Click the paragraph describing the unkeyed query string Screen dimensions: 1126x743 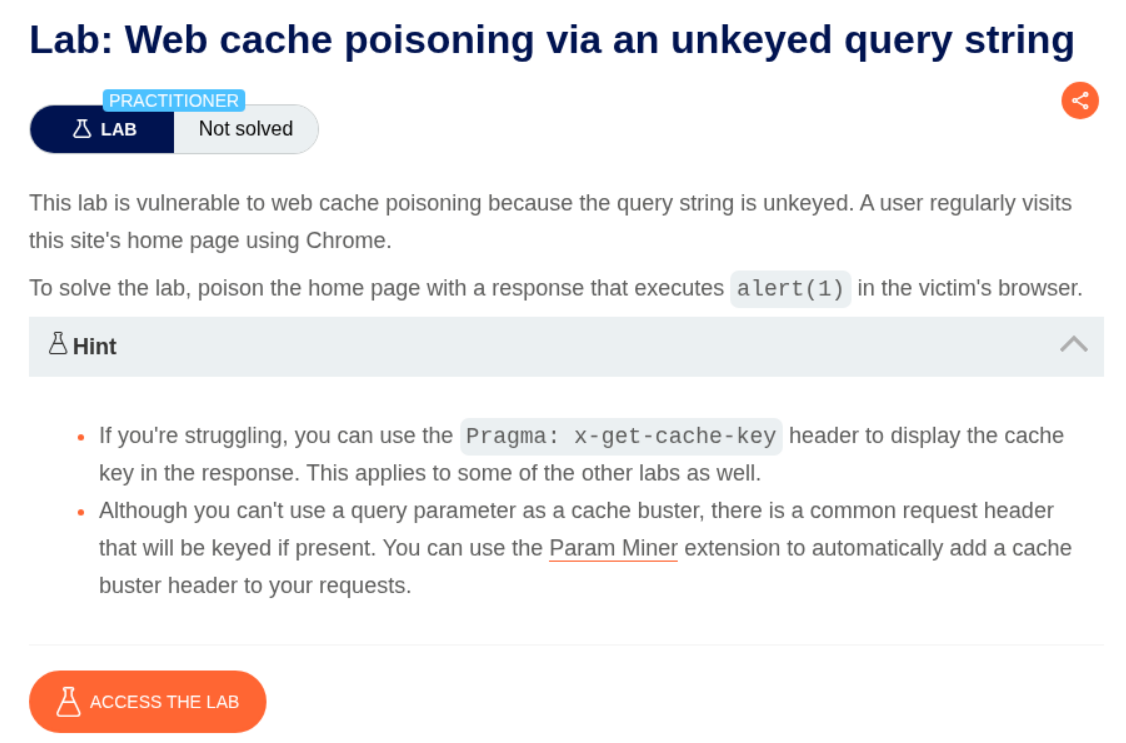(x=550, y=222)
